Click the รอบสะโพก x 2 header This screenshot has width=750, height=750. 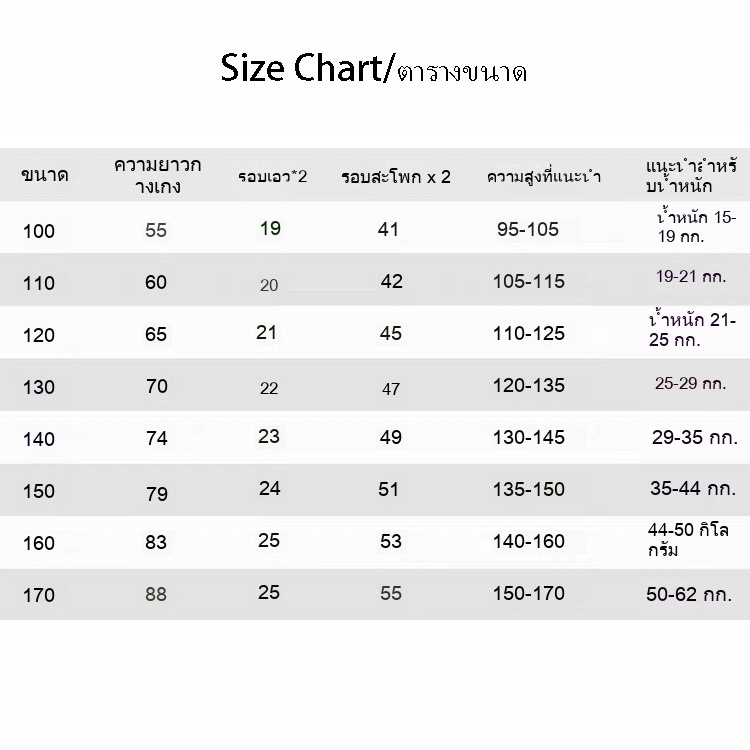[396, 177]
